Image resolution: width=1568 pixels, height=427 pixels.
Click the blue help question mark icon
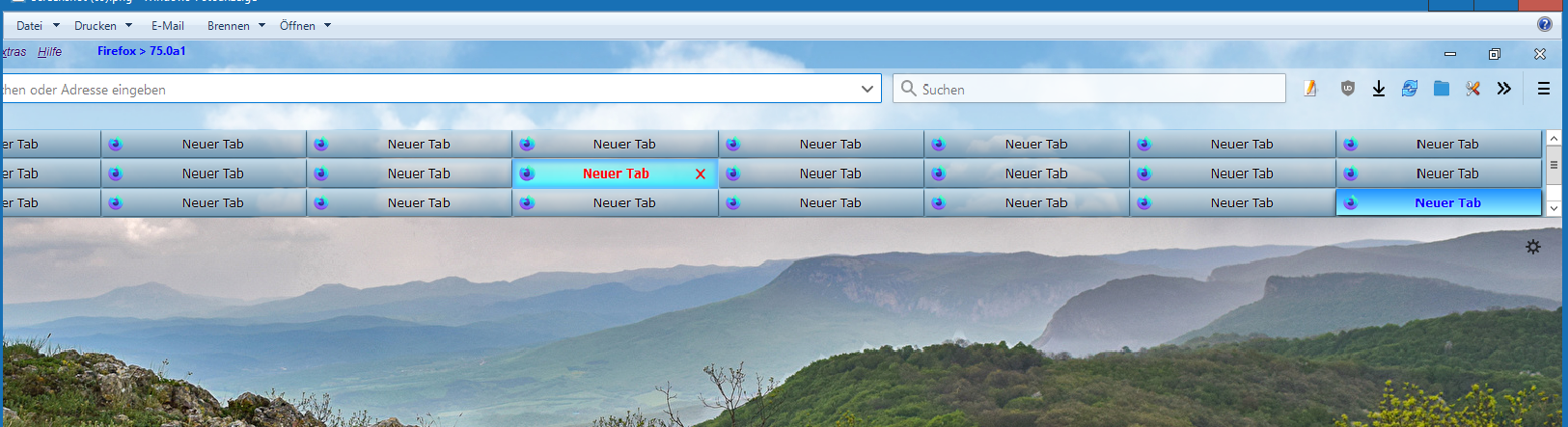[x=1544, y=25]
